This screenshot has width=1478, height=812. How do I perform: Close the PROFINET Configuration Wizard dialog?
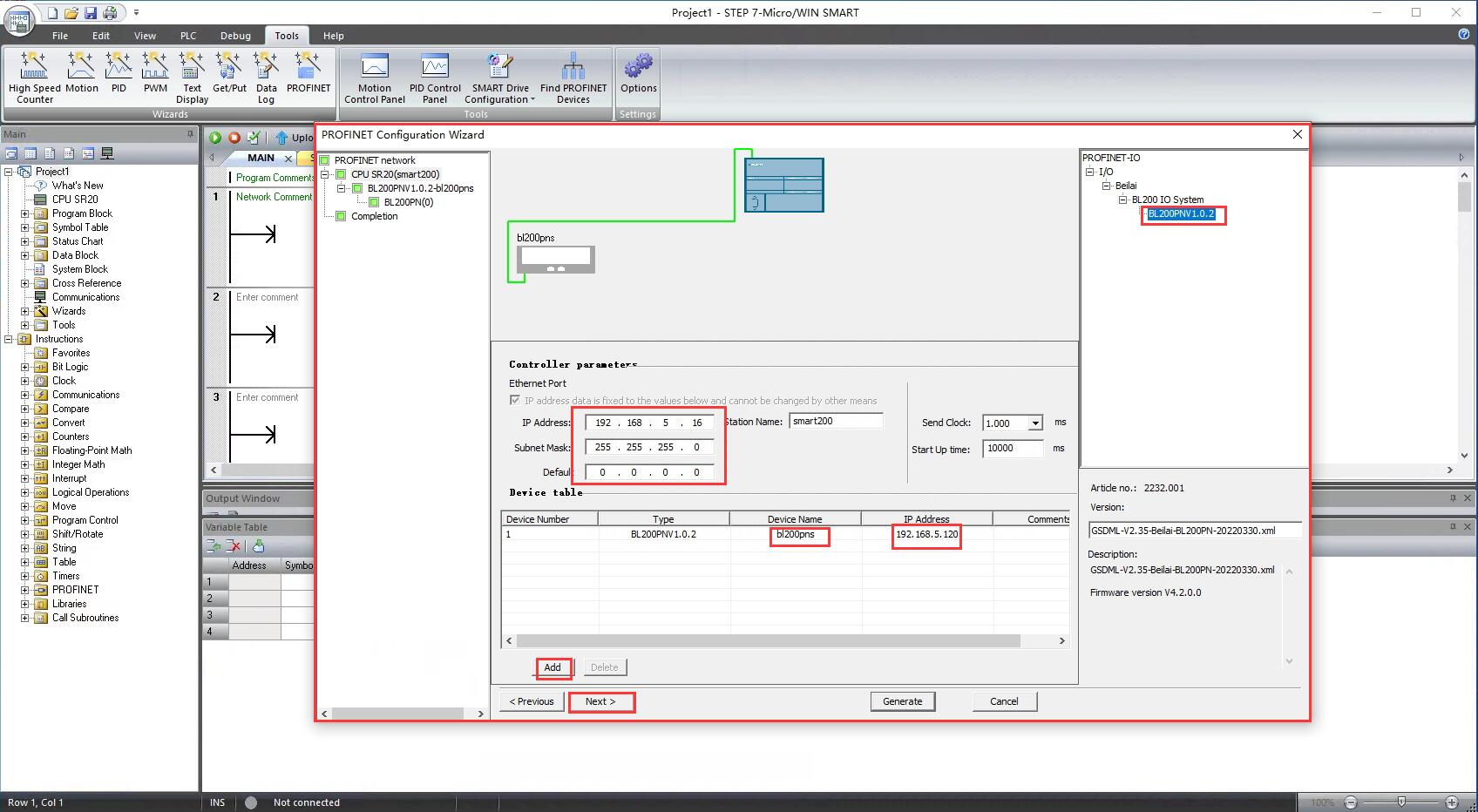point(1298,134)
